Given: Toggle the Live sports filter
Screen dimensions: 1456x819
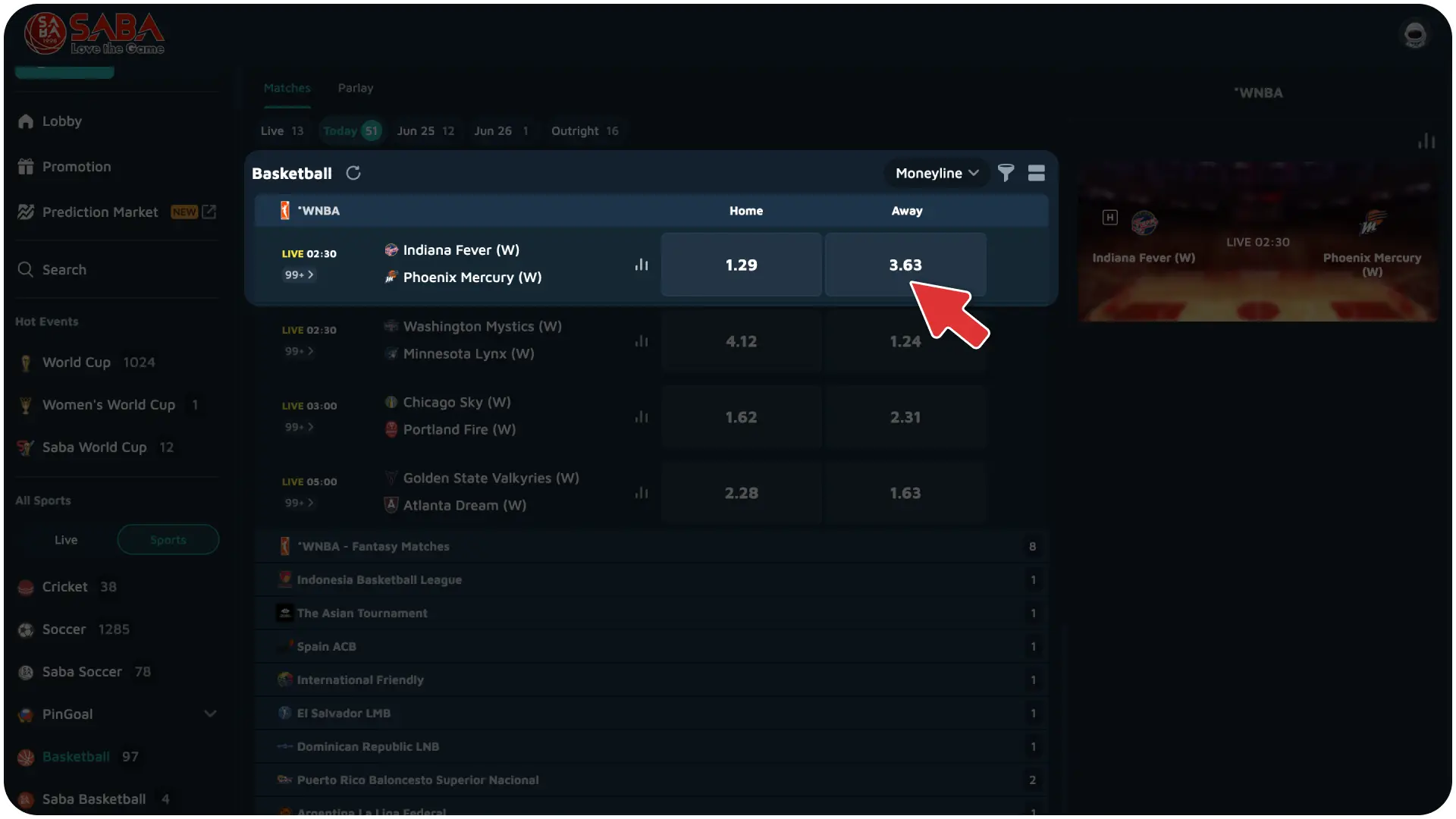Looking at the screenshot, I should (66, 540).
